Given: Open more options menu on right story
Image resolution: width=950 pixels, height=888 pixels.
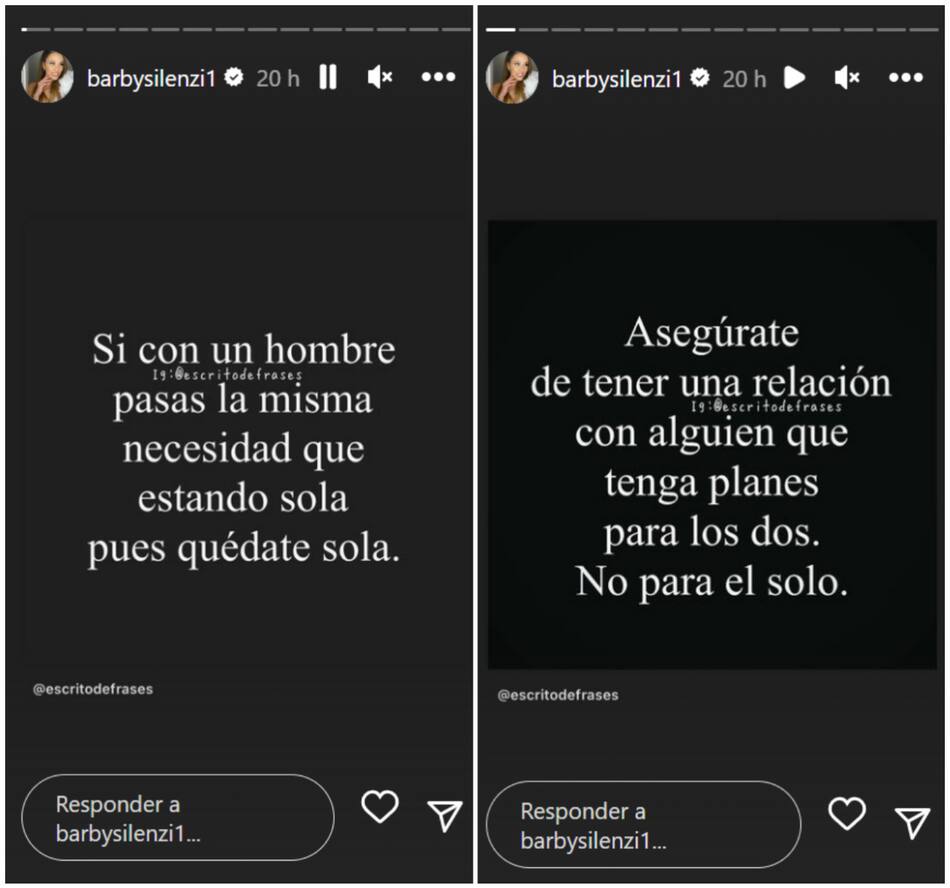Looking at the screenshot, I should click(x=905, y=78).
